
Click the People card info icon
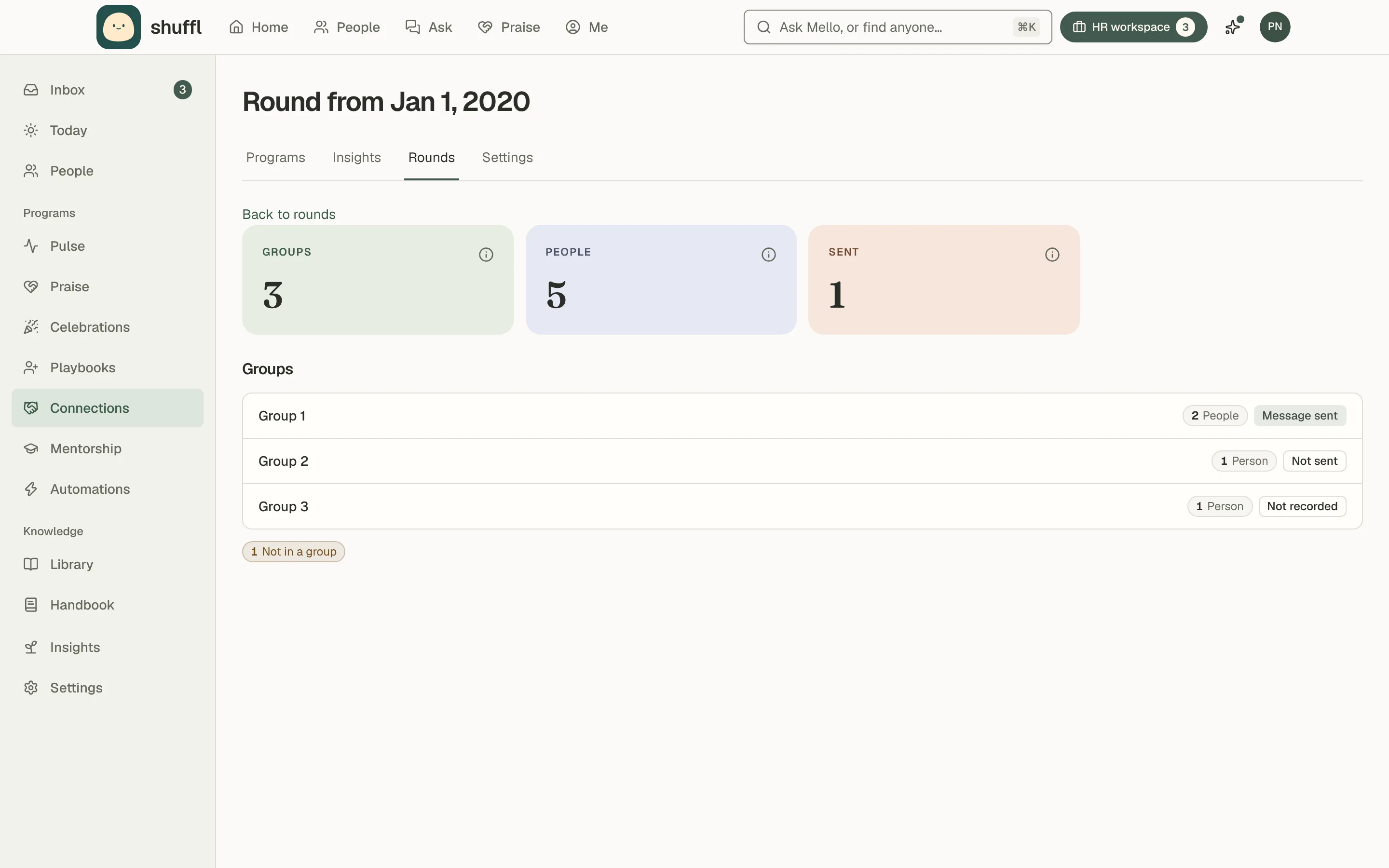(x=769, y=254)
